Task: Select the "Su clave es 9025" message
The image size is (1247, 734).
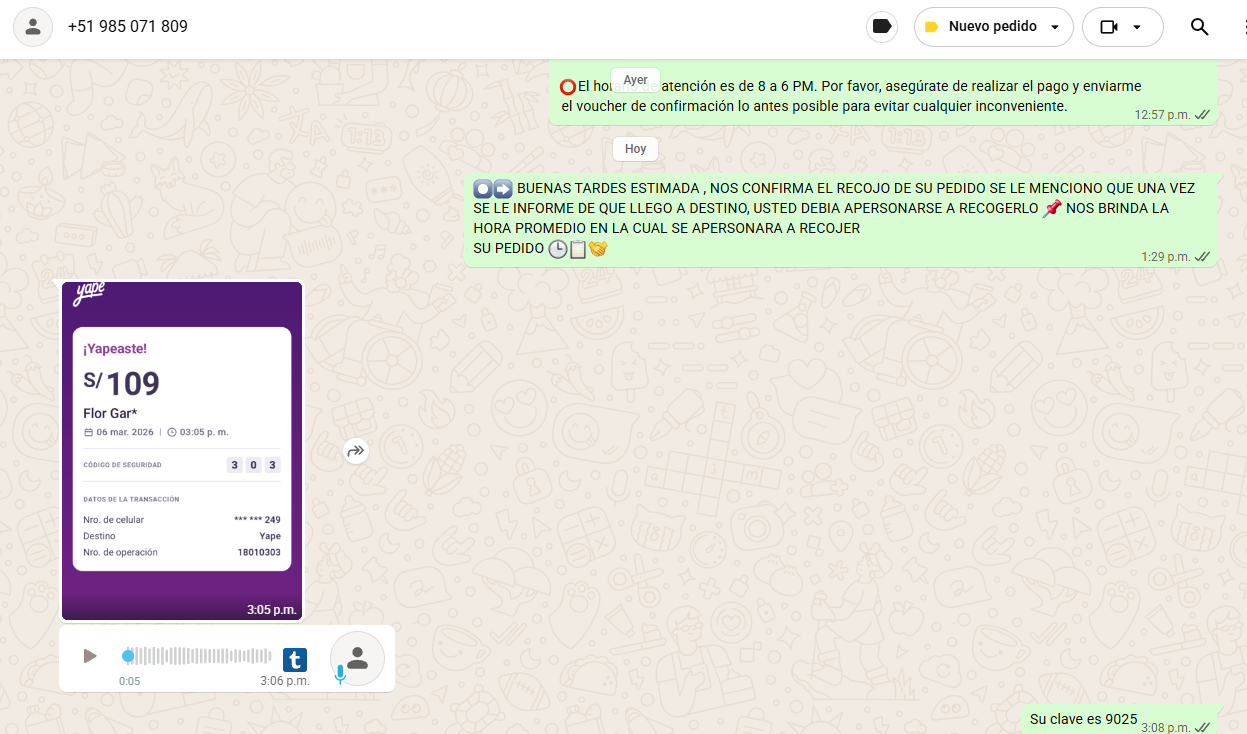Action: pos(1083,719)
